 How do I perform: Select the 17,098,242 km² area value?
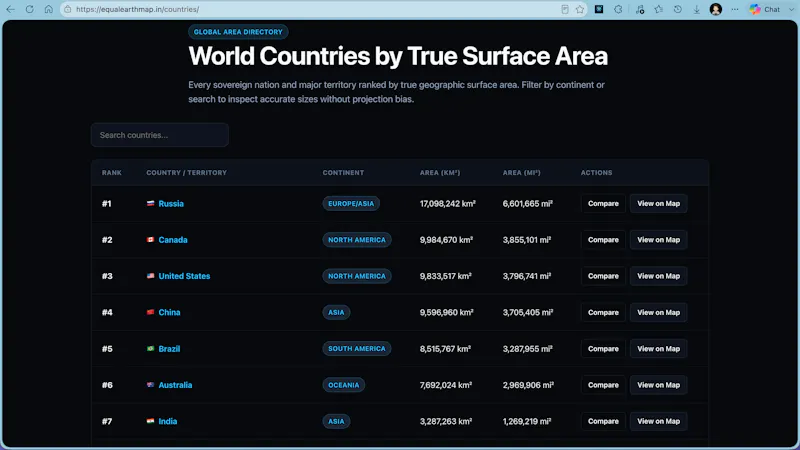tap(448, 204)
